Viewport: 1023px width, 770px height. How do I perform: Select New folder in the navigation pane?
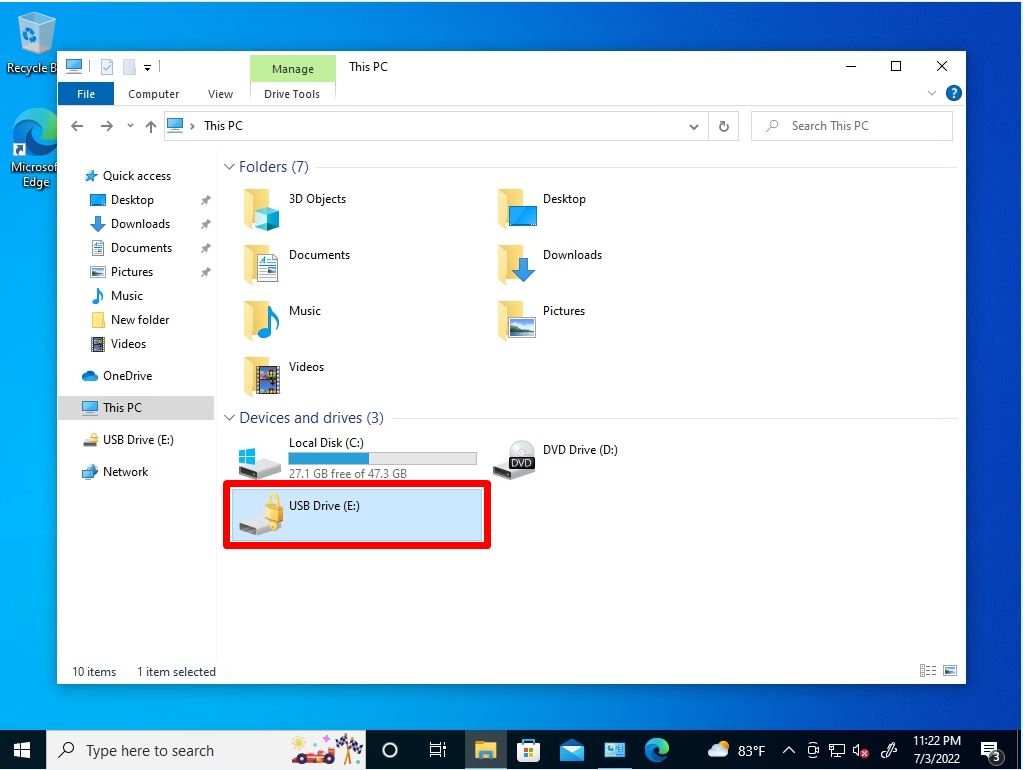coord(140,320)
